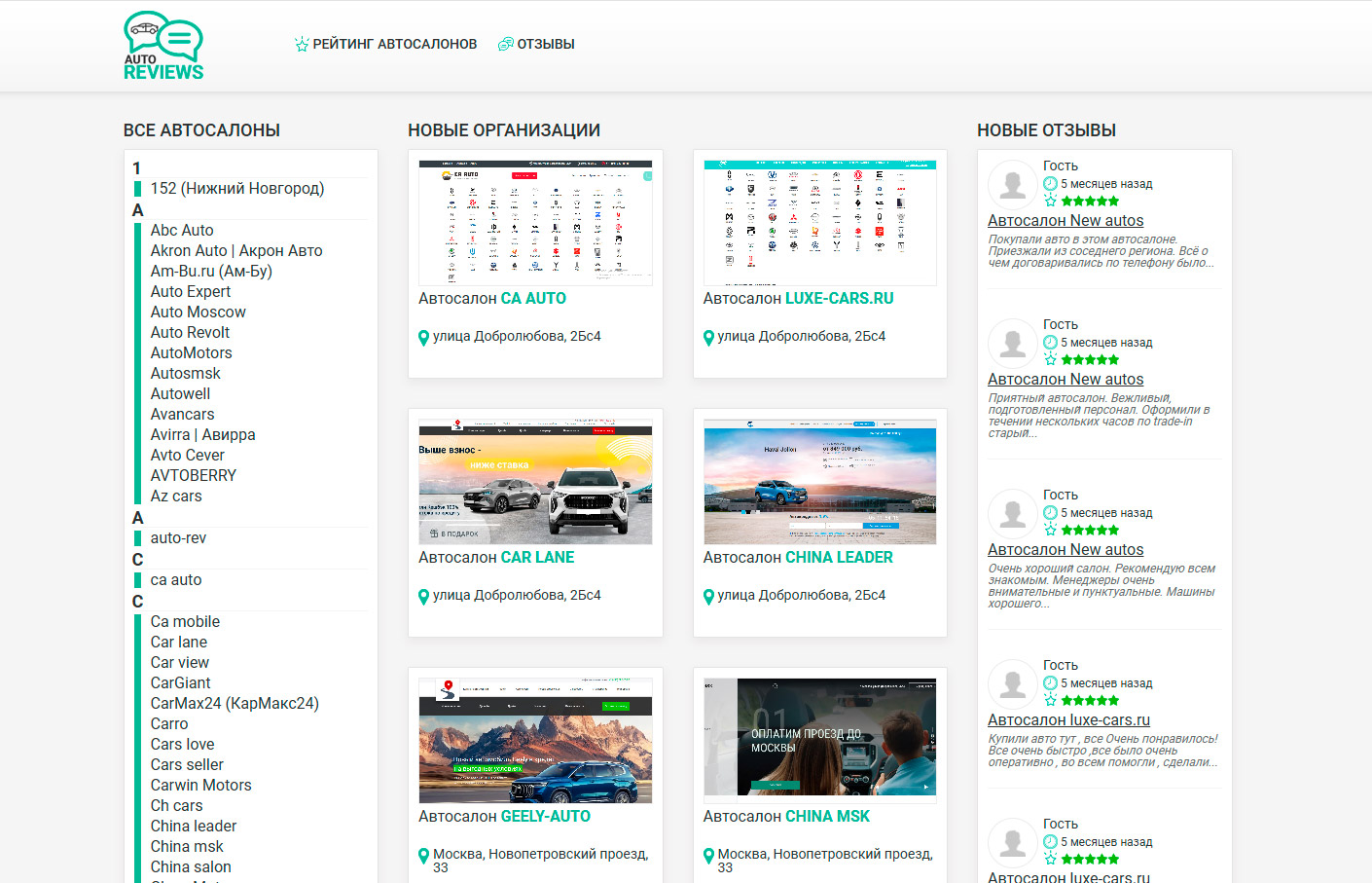This screenshot has width=1372, height=883.
Task: Click location pin under CHINA LEADER card
Action: [x=708, y=597]
